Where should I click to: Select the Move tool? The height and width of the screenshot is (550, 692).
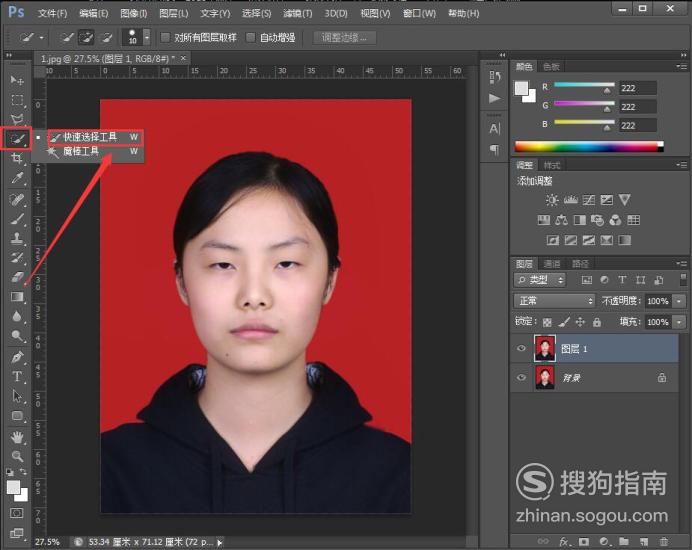click(17, 80)
